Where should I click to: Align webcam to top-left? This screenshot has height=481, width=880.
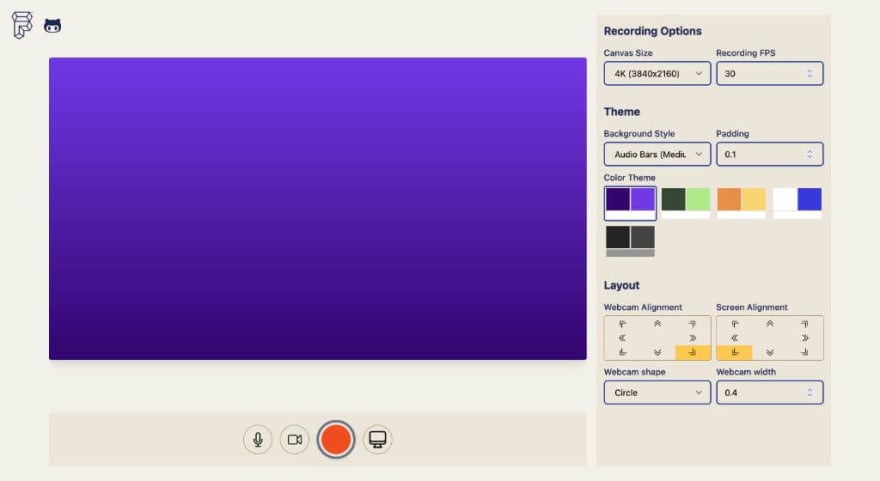coord(622,324)
